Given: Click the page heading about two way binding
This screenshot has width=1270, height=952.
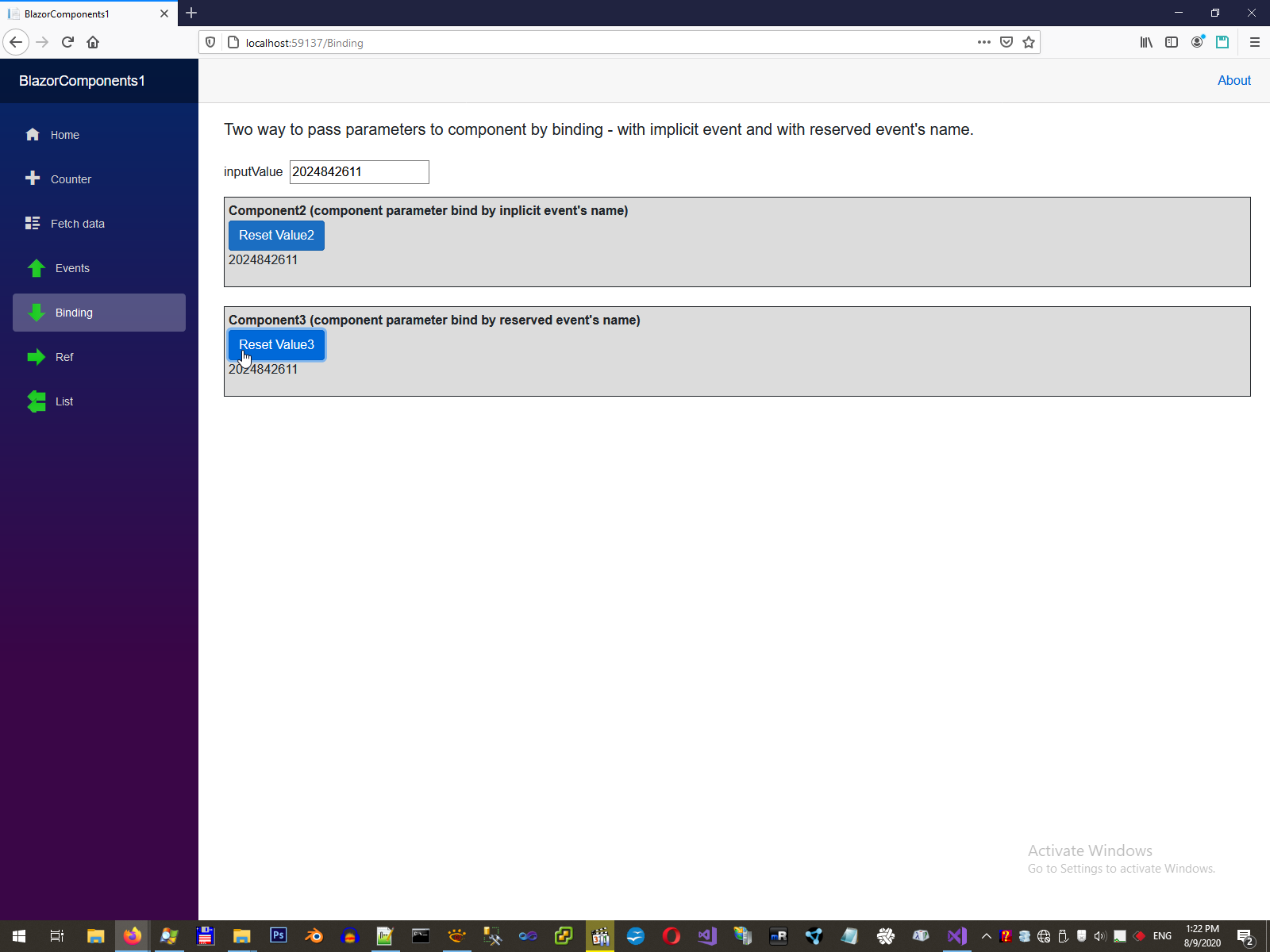Looking at the screenshot, I should 598,129.
